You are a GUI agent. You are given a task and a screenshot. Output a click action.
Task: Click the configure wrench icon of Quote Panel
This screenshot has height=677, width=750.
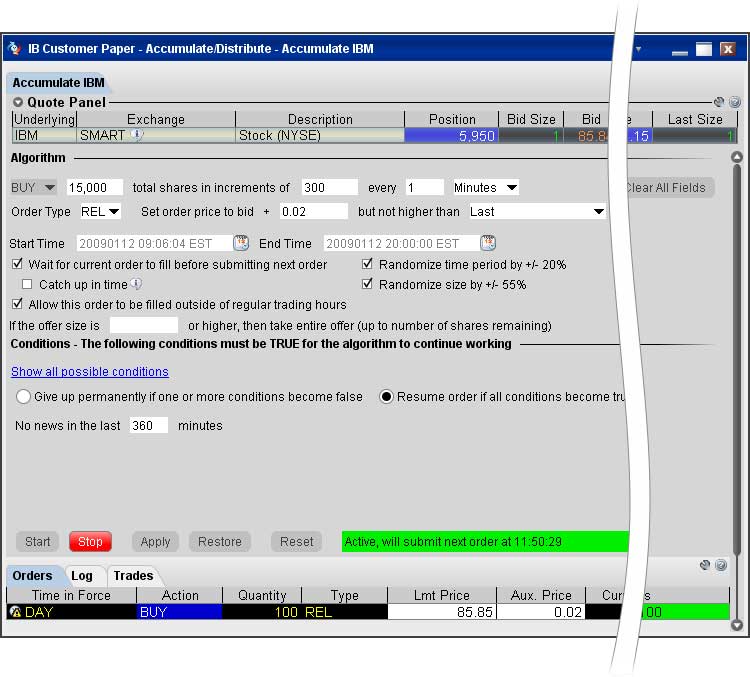[x=719, y=102]
